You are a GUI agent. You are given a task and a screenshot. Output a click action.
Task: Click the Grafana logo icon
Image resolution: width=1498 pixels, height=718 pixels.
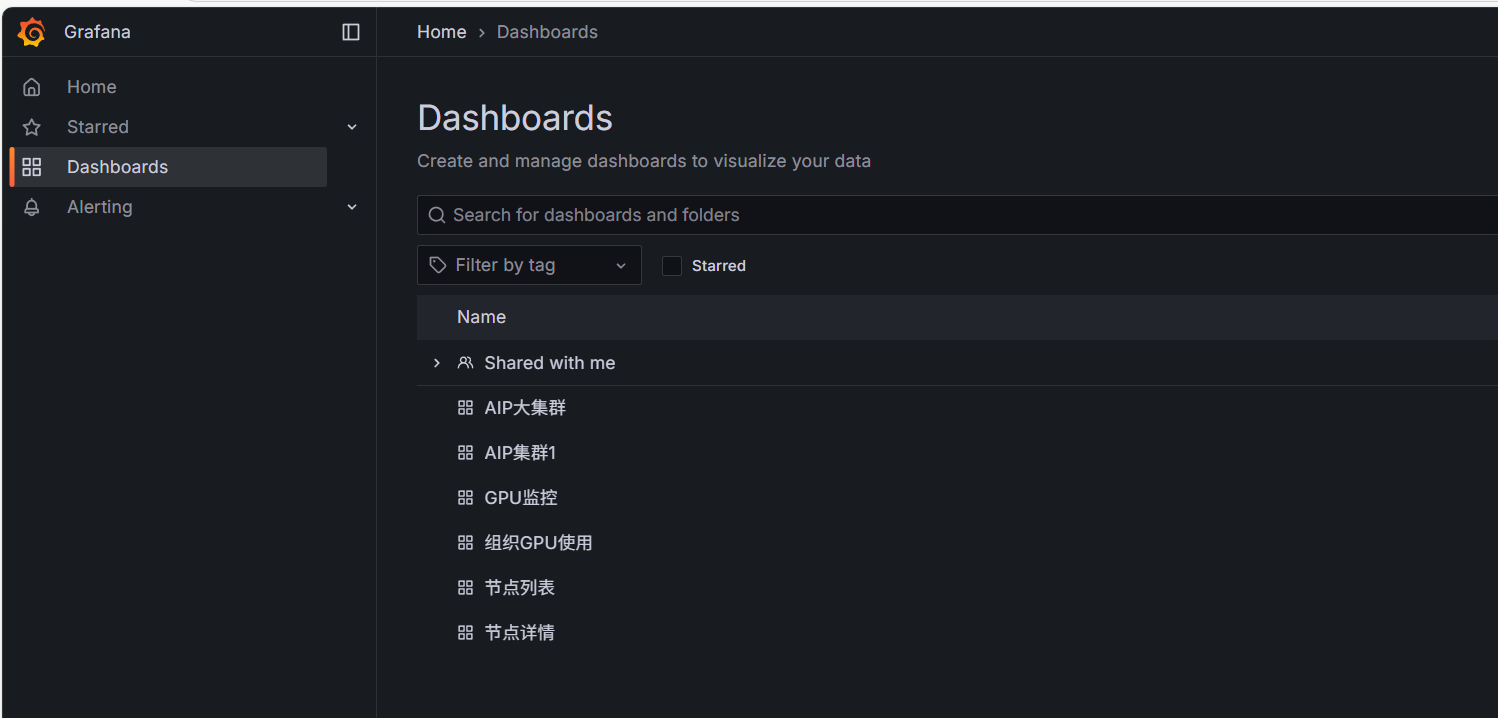point(32,32)
